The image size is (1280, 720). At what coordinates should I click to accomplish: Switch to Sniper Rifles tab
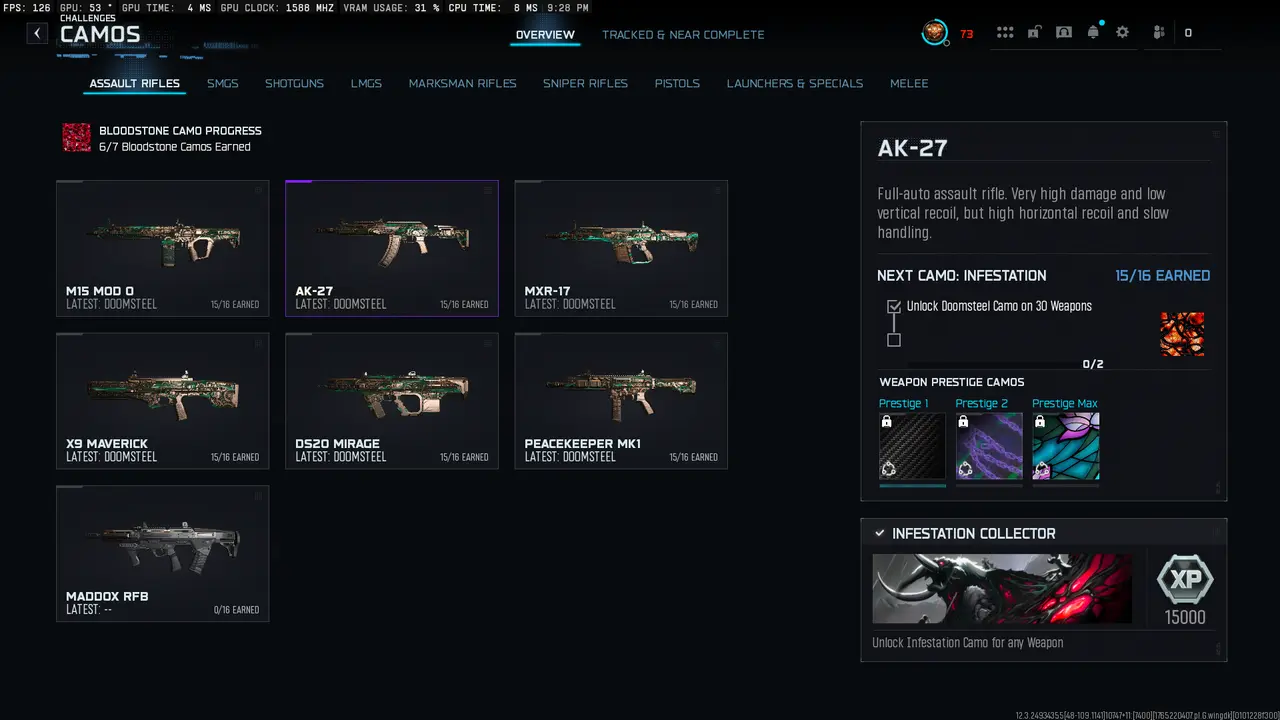(x=586, y=83)
